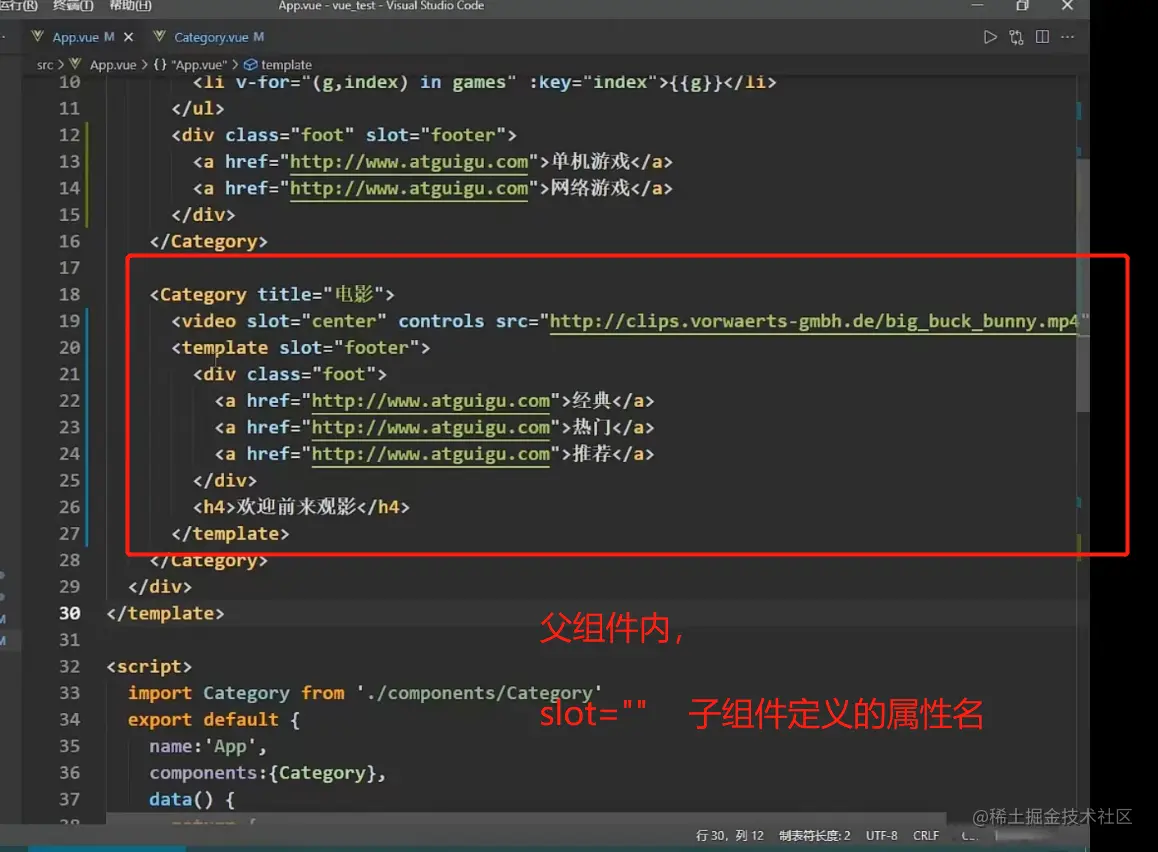
Task: Click the import Category statement on line 33
Action: coord(365,693)
